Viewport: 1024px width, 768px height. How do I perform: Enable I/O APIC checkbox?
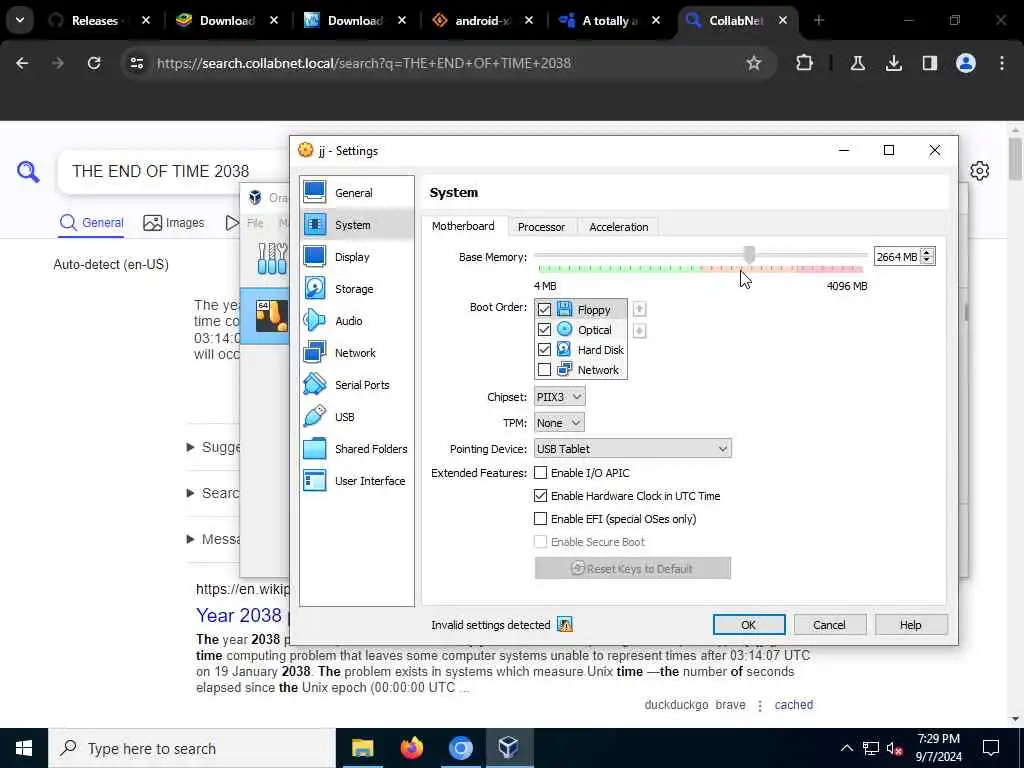click(540, 473)
